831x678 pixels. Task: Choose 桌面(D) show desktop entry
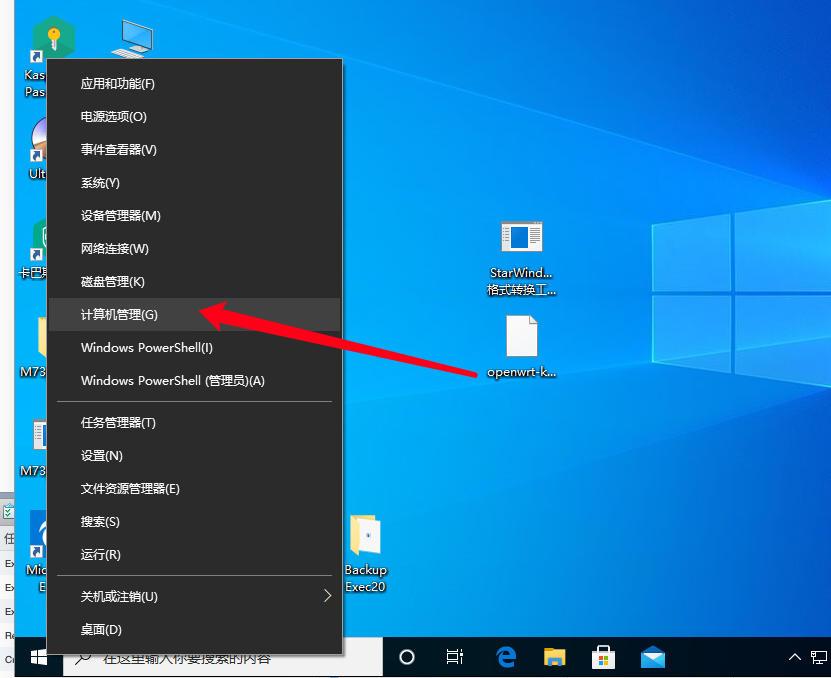click(195, 629)
